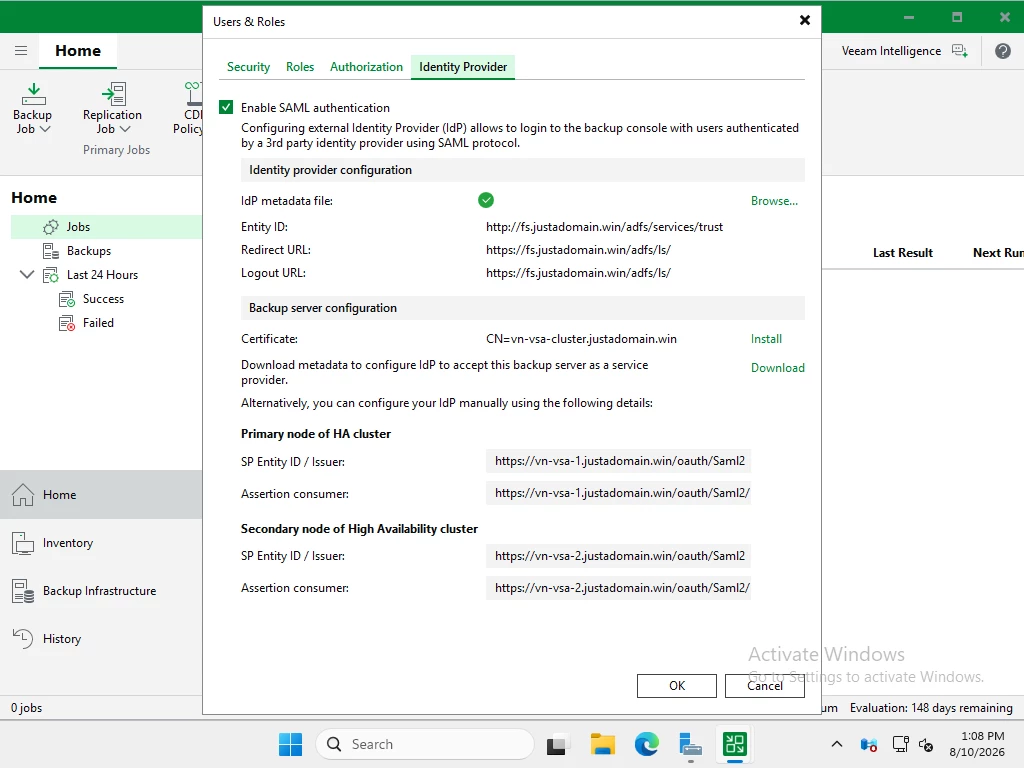Click the Entity ID URL text

604,227
